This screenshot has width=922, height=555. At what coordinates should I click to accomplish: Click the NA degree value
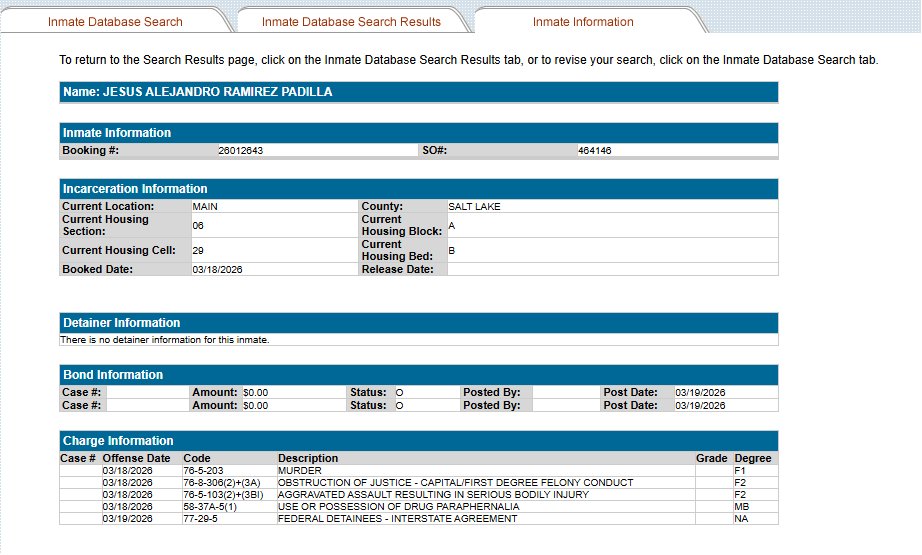point(741,519)
